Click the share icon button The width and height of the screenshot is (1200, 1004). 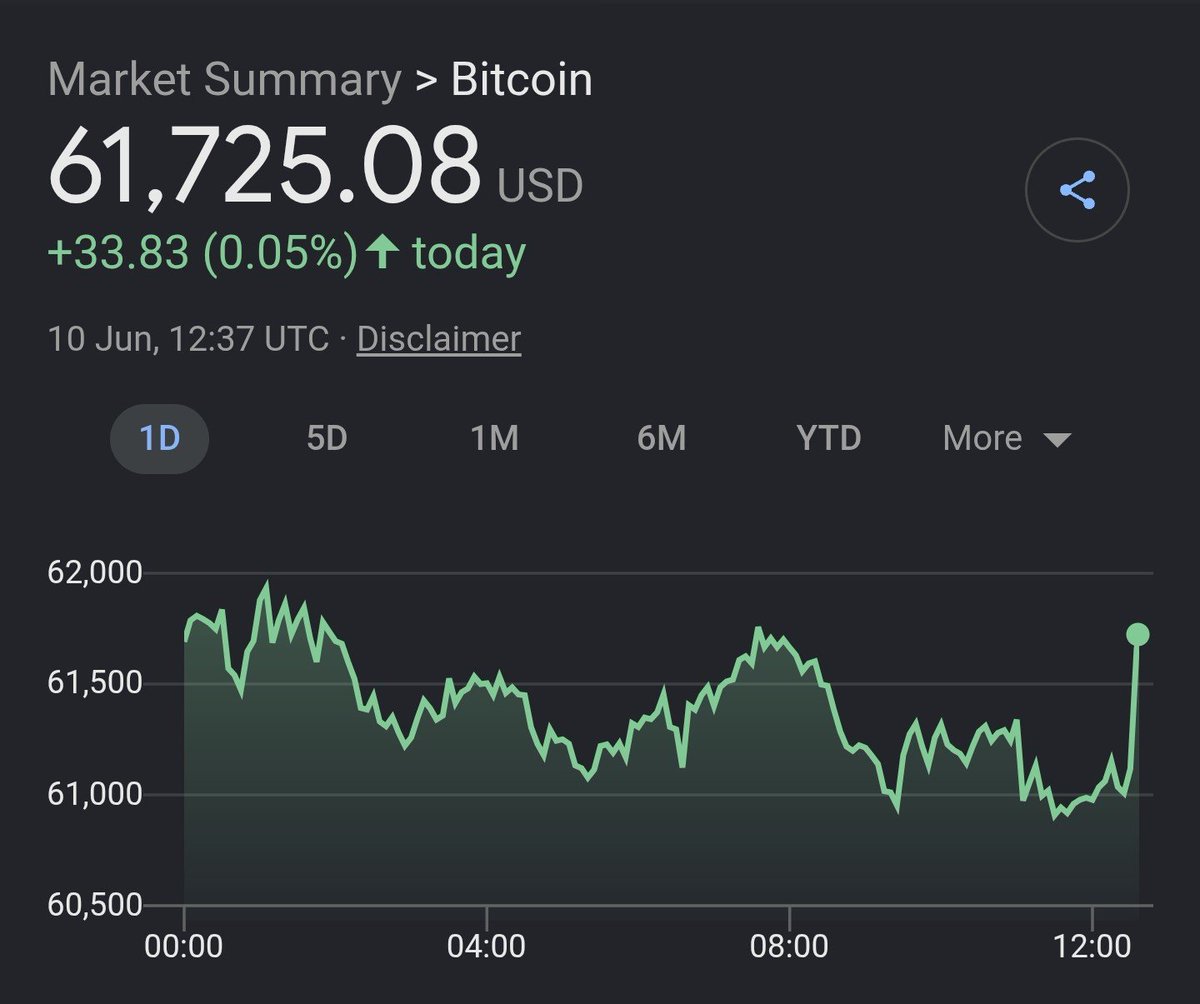click(1077, 189)
